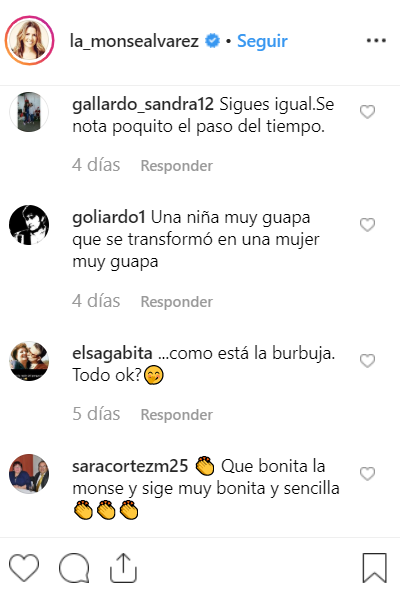
Task: Reply to gallardo_sandra12's comment
Action: pos(176,166)
